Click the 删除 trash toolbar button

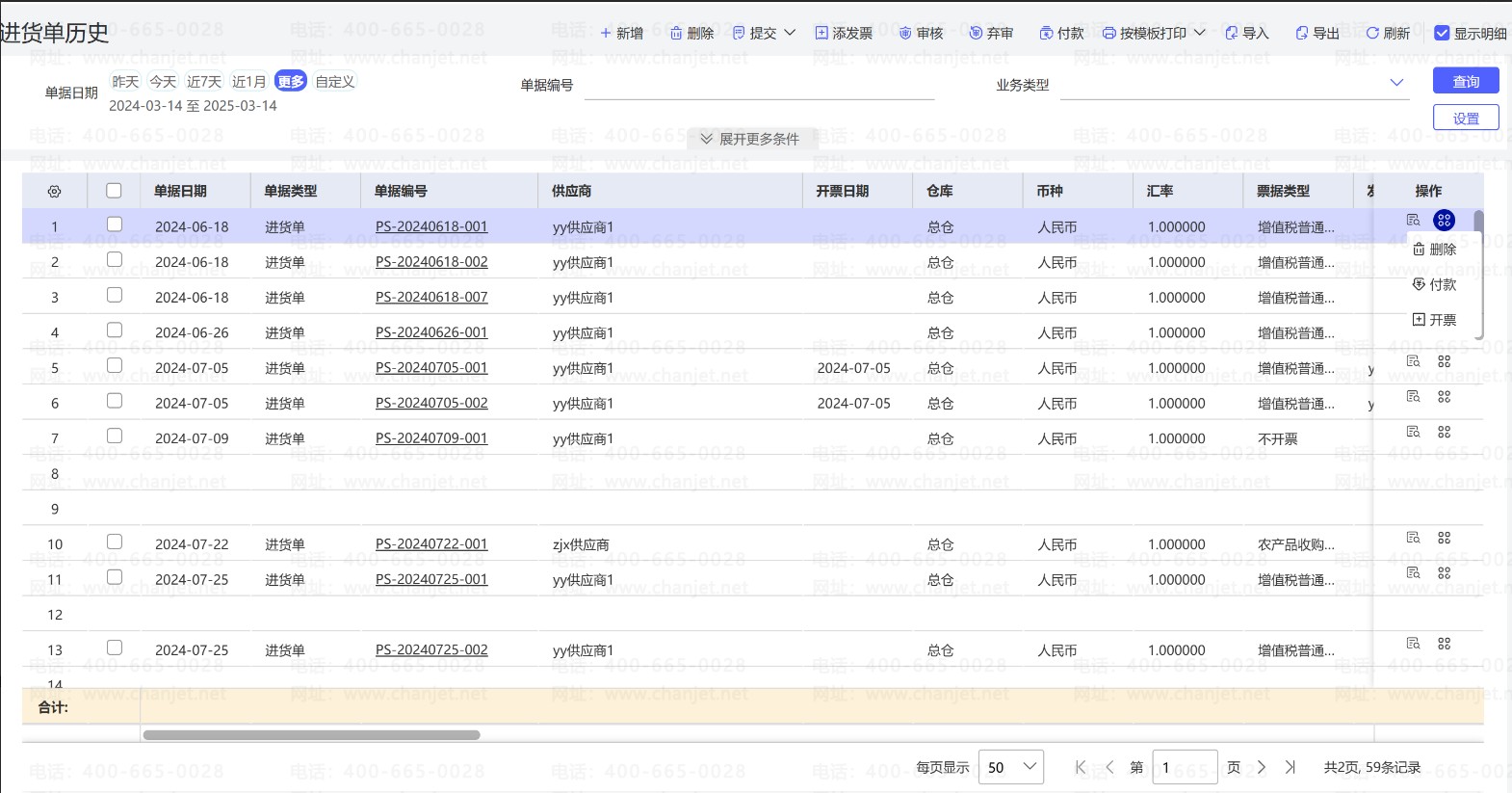[691, 33]
